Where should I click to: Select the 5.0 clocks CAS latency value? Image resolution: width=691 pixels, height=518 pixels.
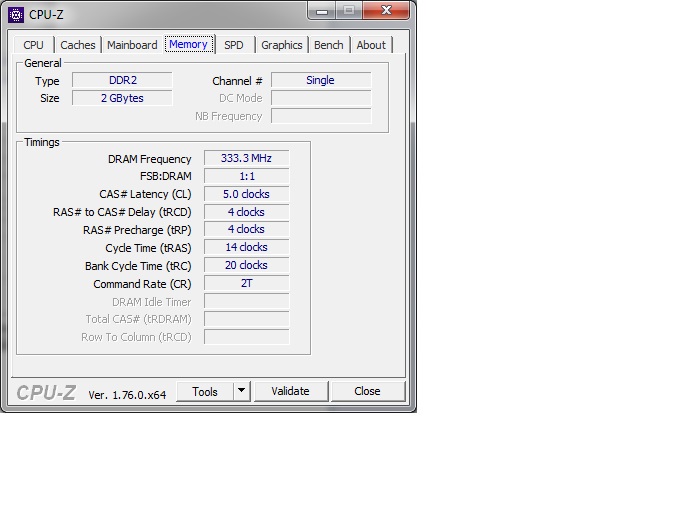click(246, 194)
